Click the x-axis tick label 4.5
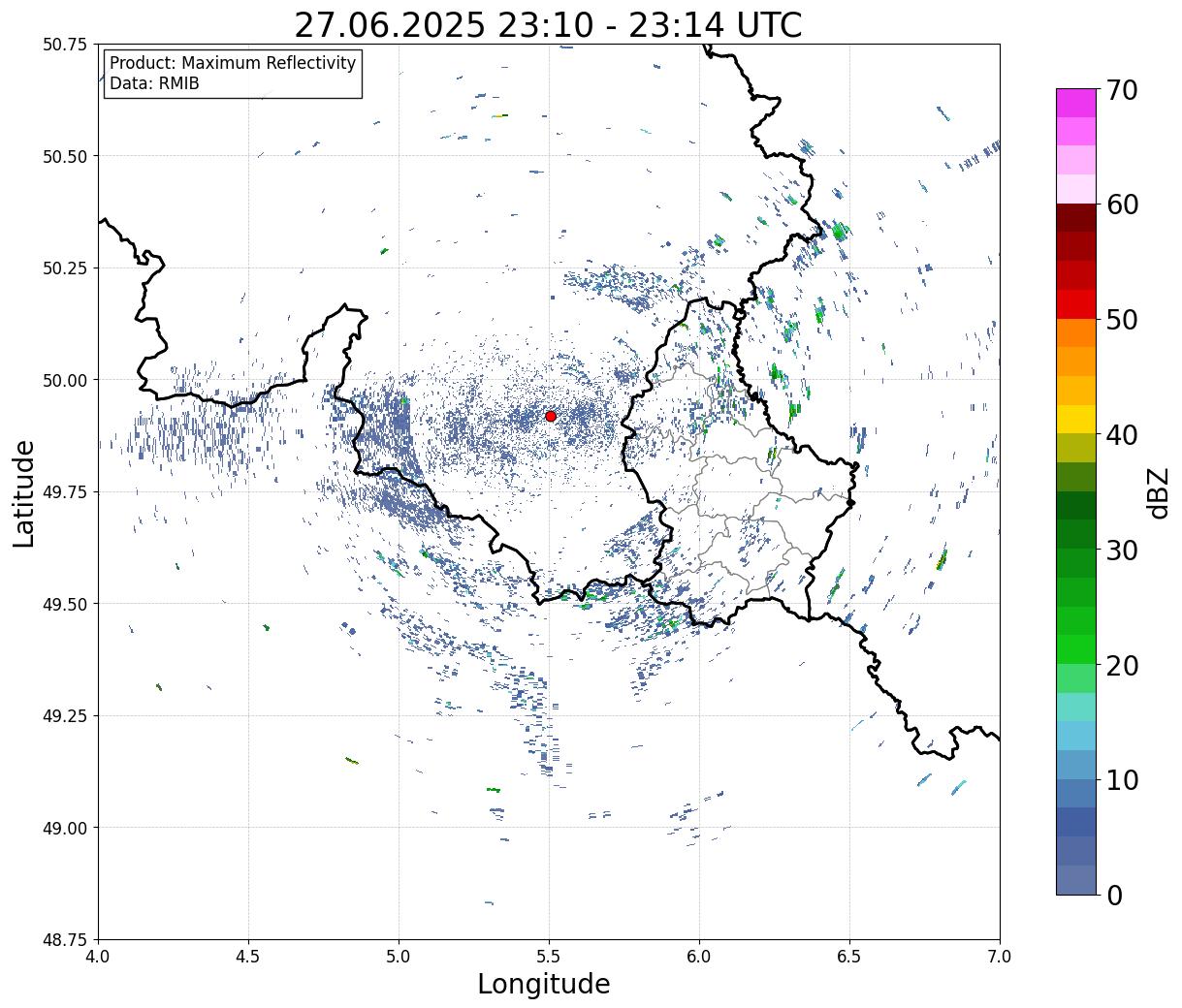The height and width of the screenshot is (1008, 1182). click(248, 956)
